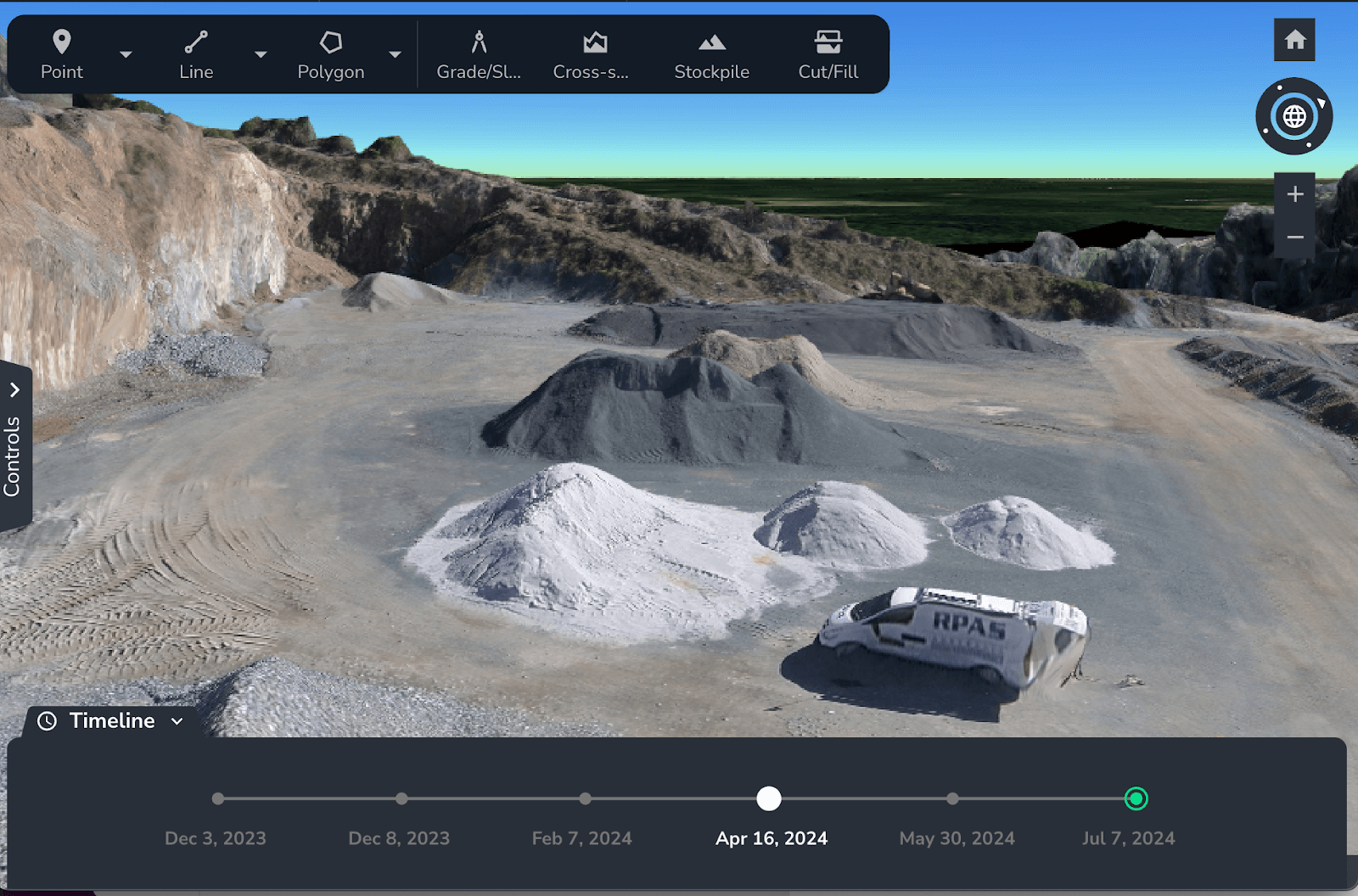
Task: Open the Cross-section tool
Action: click(x=592, y=54)
